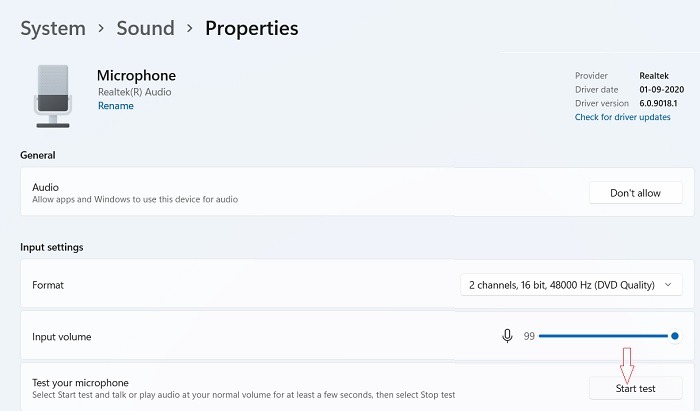Click the middle of the input volume track
The height and width of the screenshot is (411, 700).
click(x=606, y=336)
